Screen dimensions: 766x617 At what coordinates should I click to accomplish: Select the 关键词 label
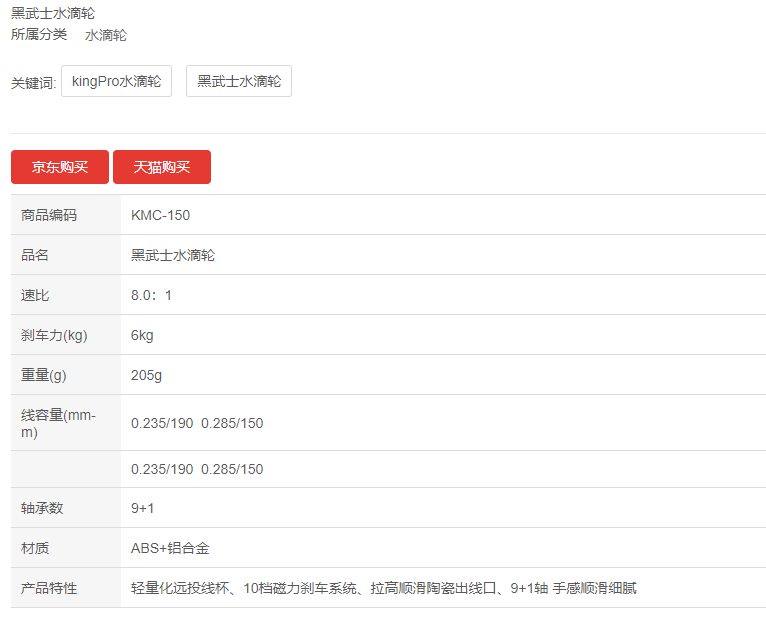tap(33, 83)
